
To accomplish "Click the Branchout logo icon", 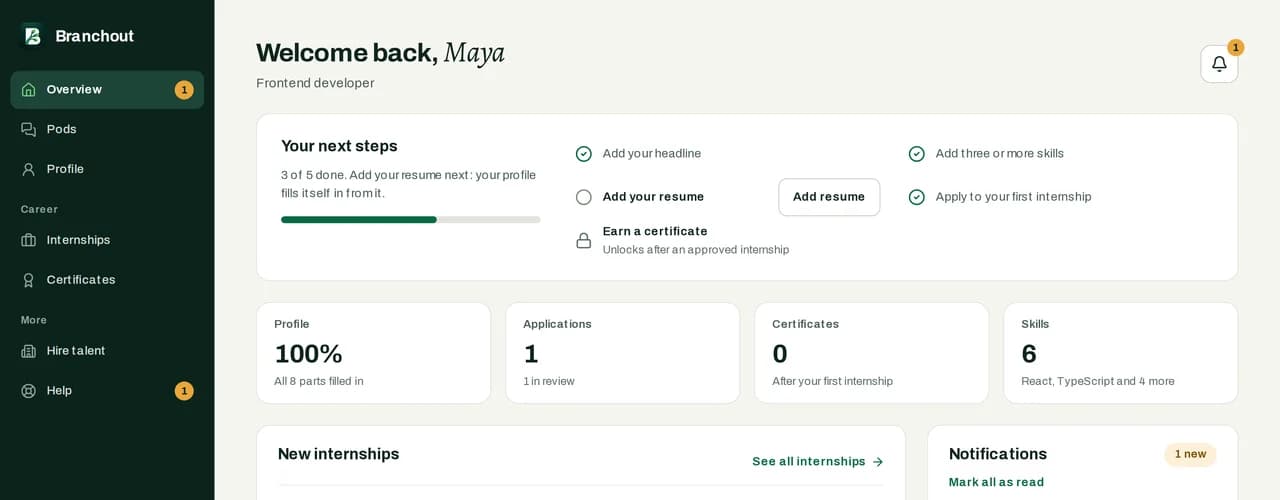I will click(32, 36).
